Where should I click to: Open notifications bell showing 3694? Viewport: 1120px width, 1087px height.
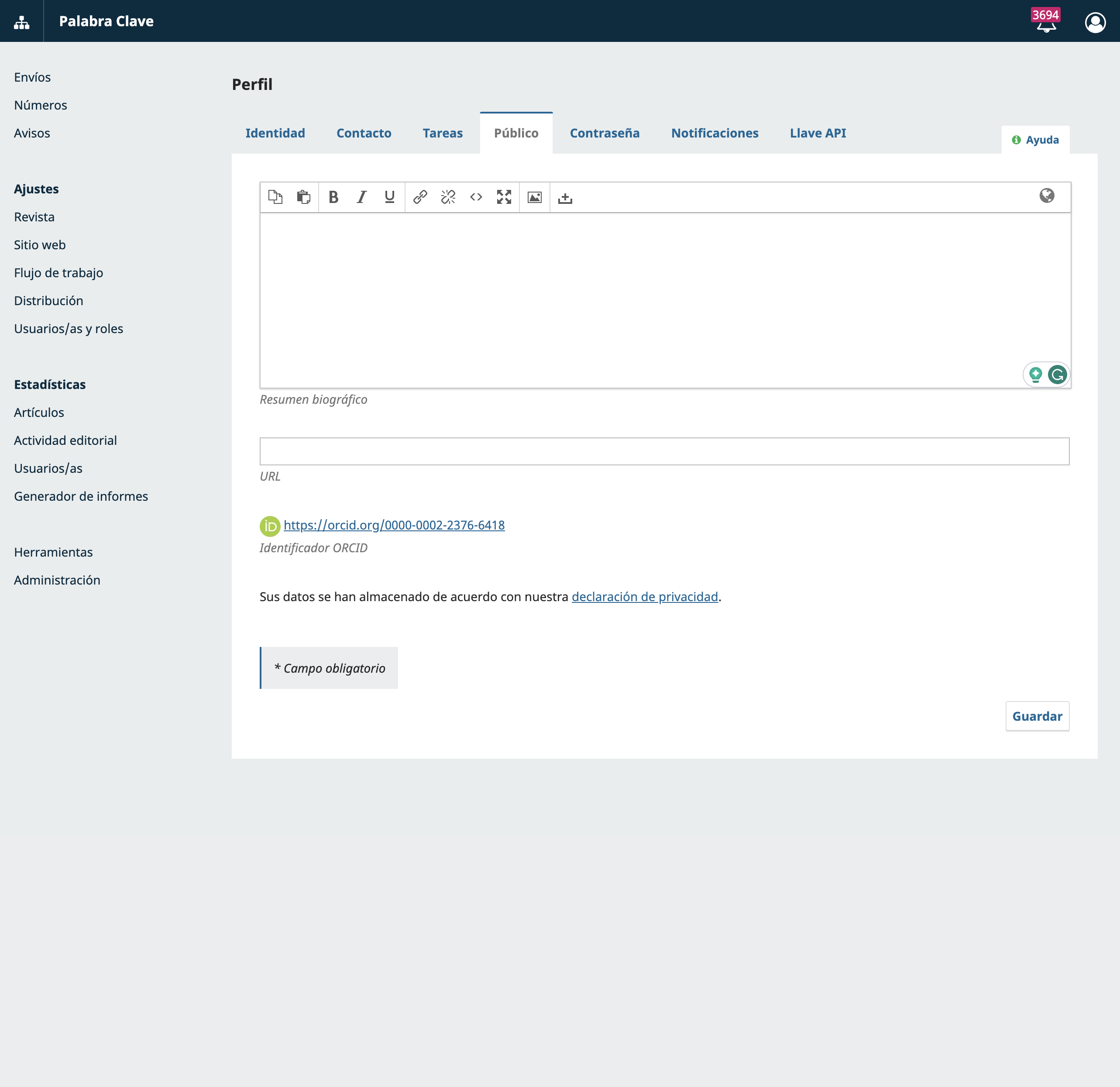point(1046,21)
